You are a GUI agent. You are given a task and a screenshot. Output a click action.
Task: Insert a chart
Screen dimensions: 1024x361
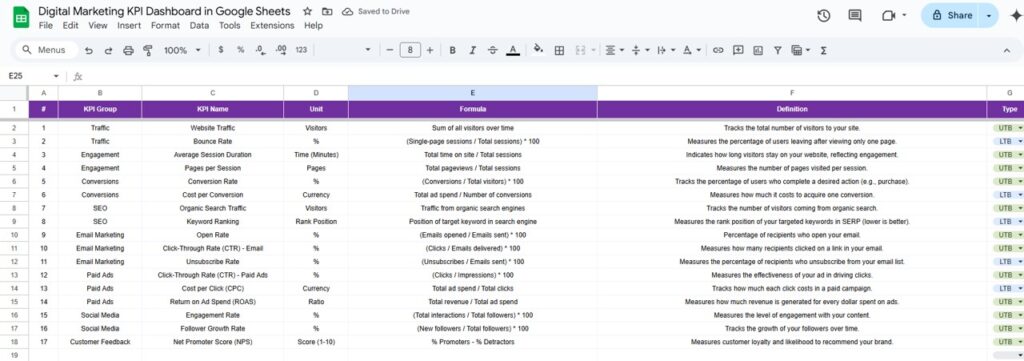click(758, 50)
